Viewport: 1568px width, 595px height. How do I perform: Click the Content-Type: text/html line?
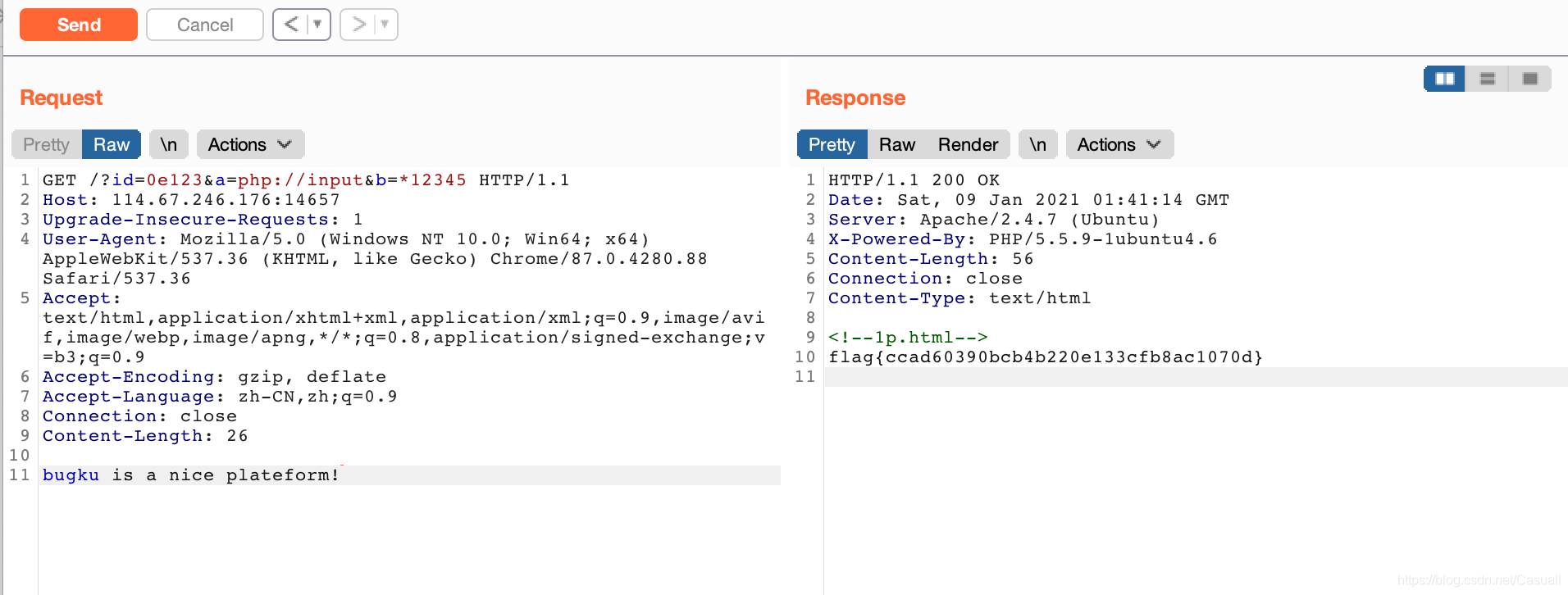959,298
